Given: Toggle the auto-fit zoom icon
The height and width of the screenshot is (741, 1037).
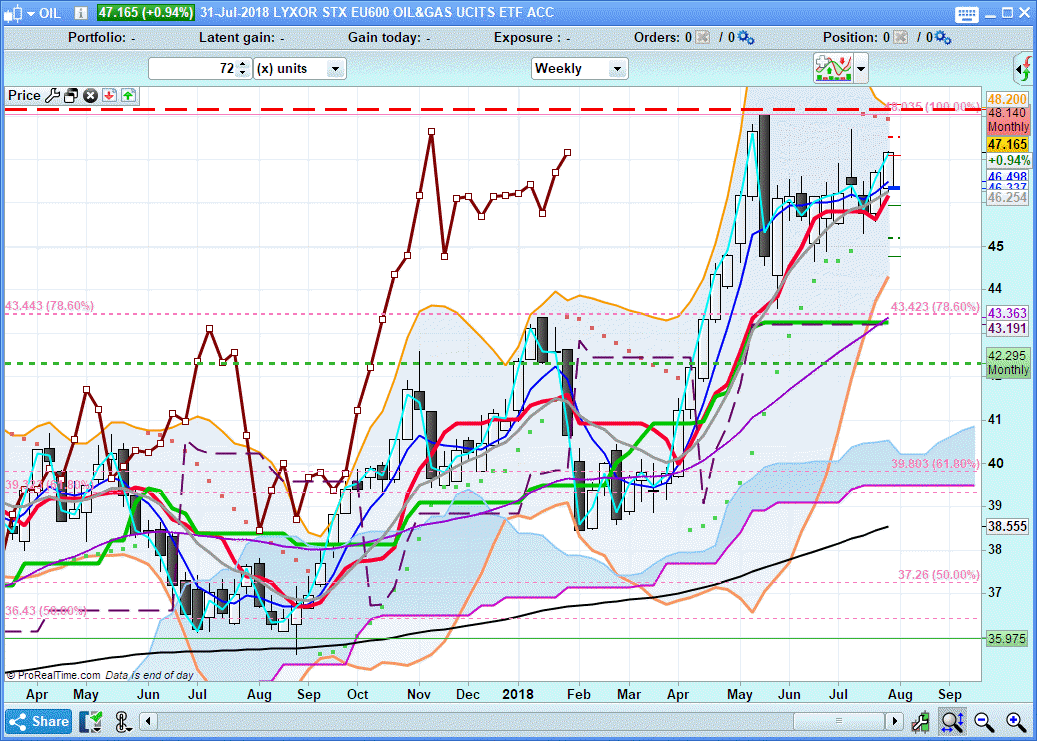Looking at the screenshot, I should pos(951,721).
